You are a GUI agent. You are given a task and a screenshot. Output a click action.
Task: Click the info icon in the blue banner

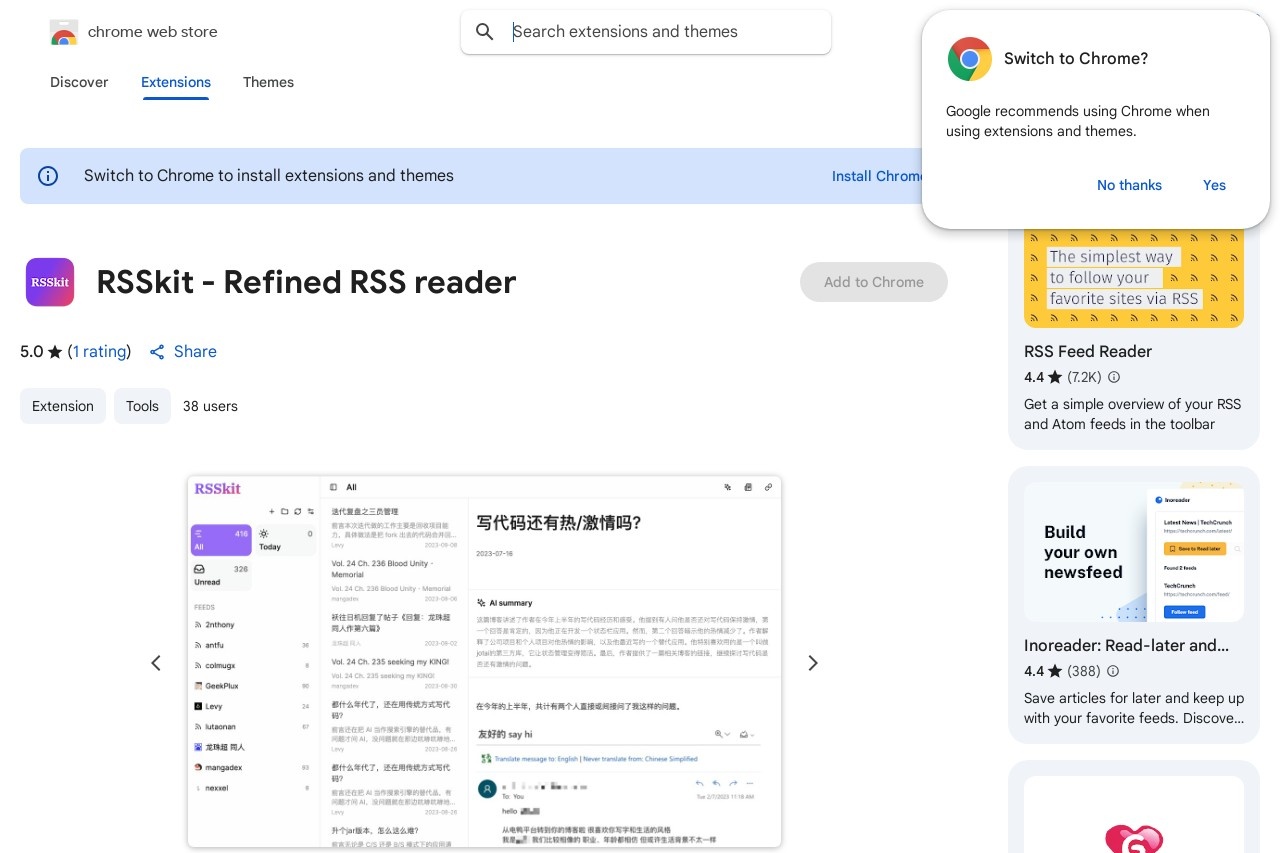[x=48, y=176]
